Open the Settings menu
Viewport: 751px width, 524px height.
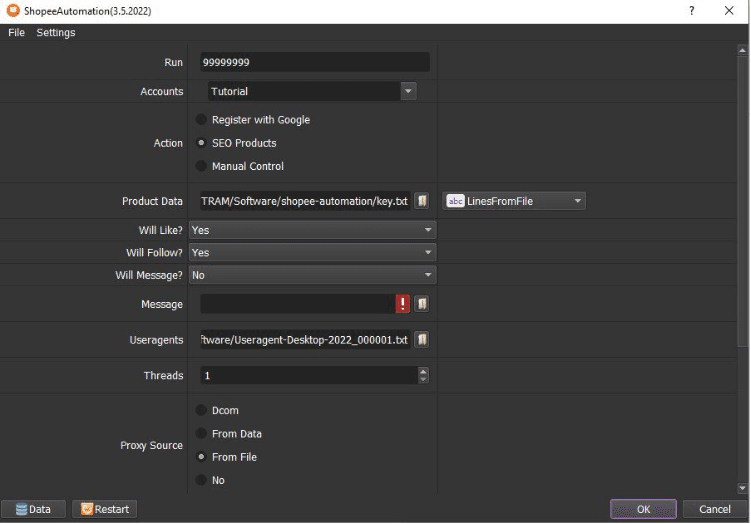[56, 32]
